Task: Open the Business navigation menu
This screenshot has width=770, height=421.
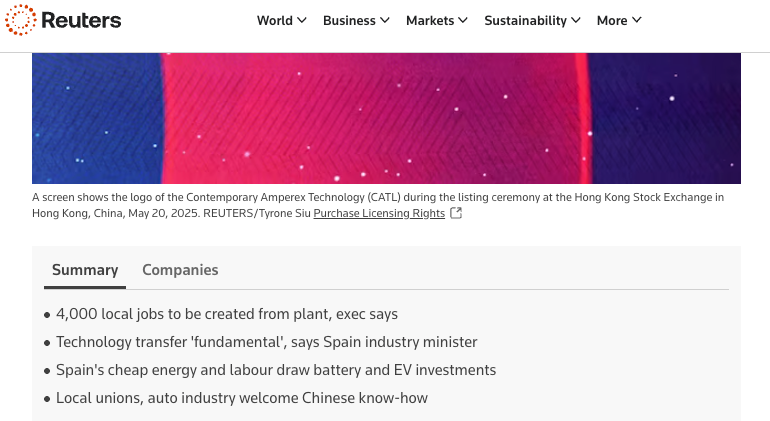Action: (349, 20)
